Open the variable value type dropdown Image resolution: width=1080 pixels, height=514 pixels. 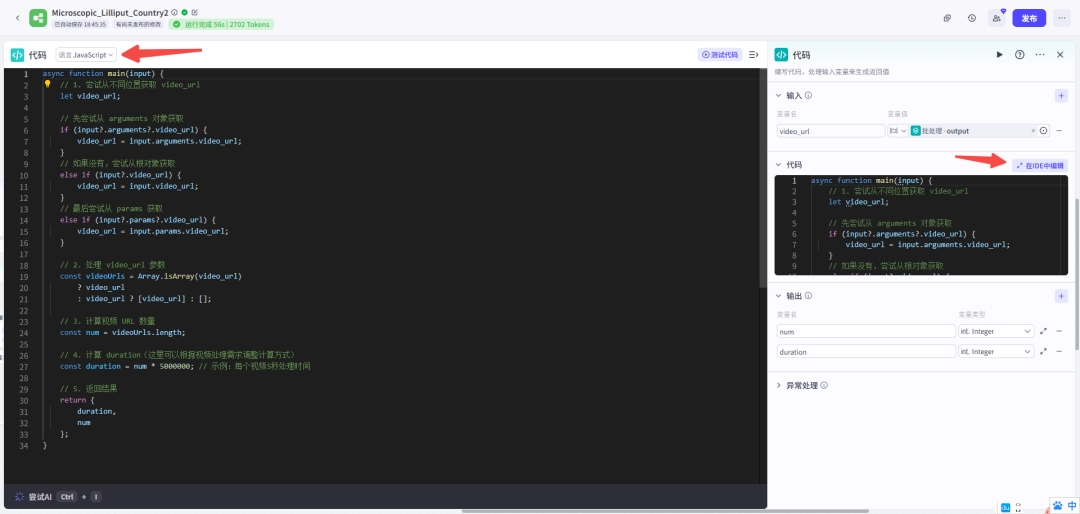click(897, 131)
